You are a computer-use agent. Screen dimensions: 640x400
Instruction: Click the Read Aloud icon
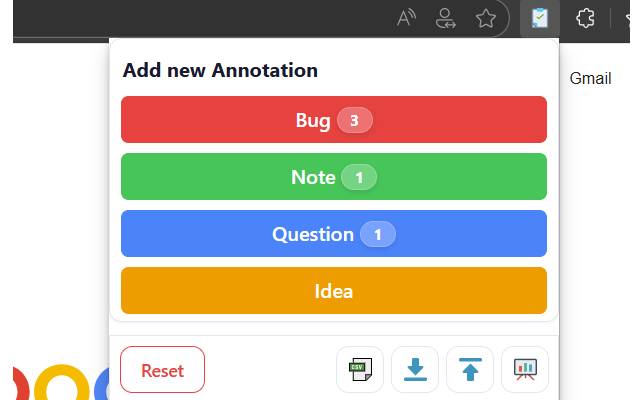406,18
